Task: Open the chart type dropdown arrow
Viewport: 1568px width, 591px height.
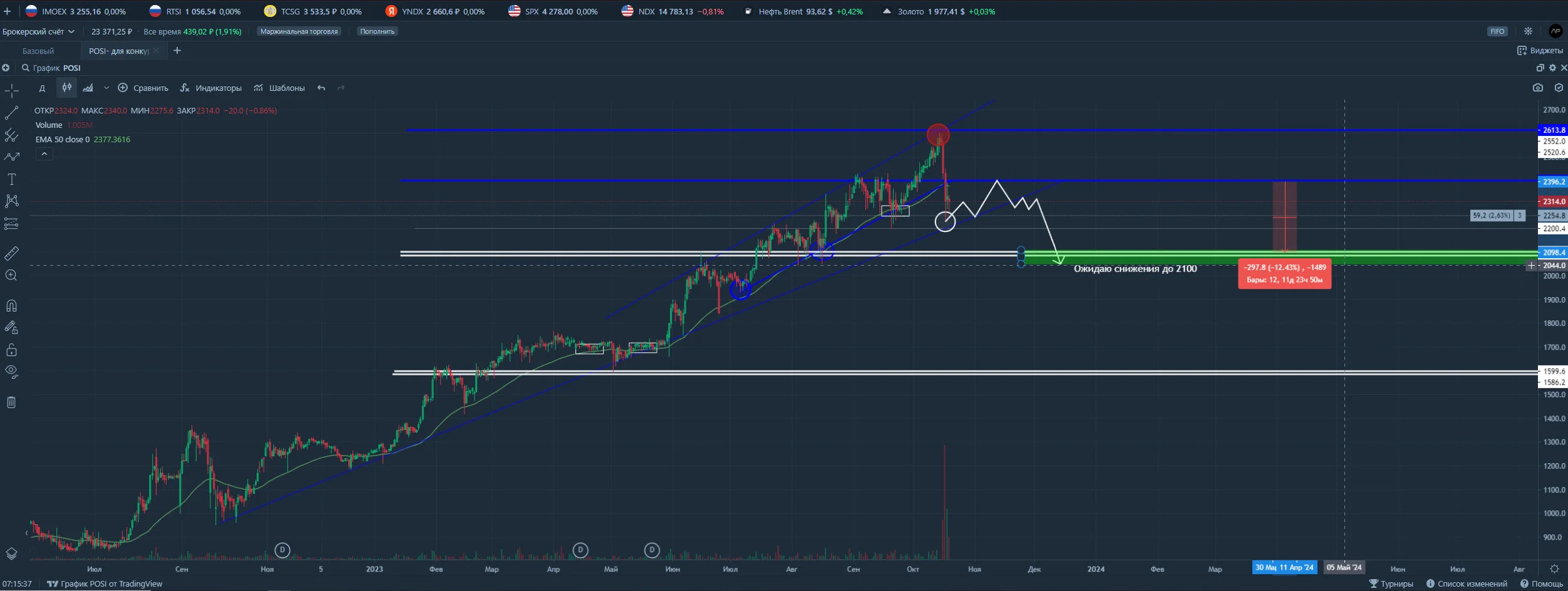Action: pos(106,88)
